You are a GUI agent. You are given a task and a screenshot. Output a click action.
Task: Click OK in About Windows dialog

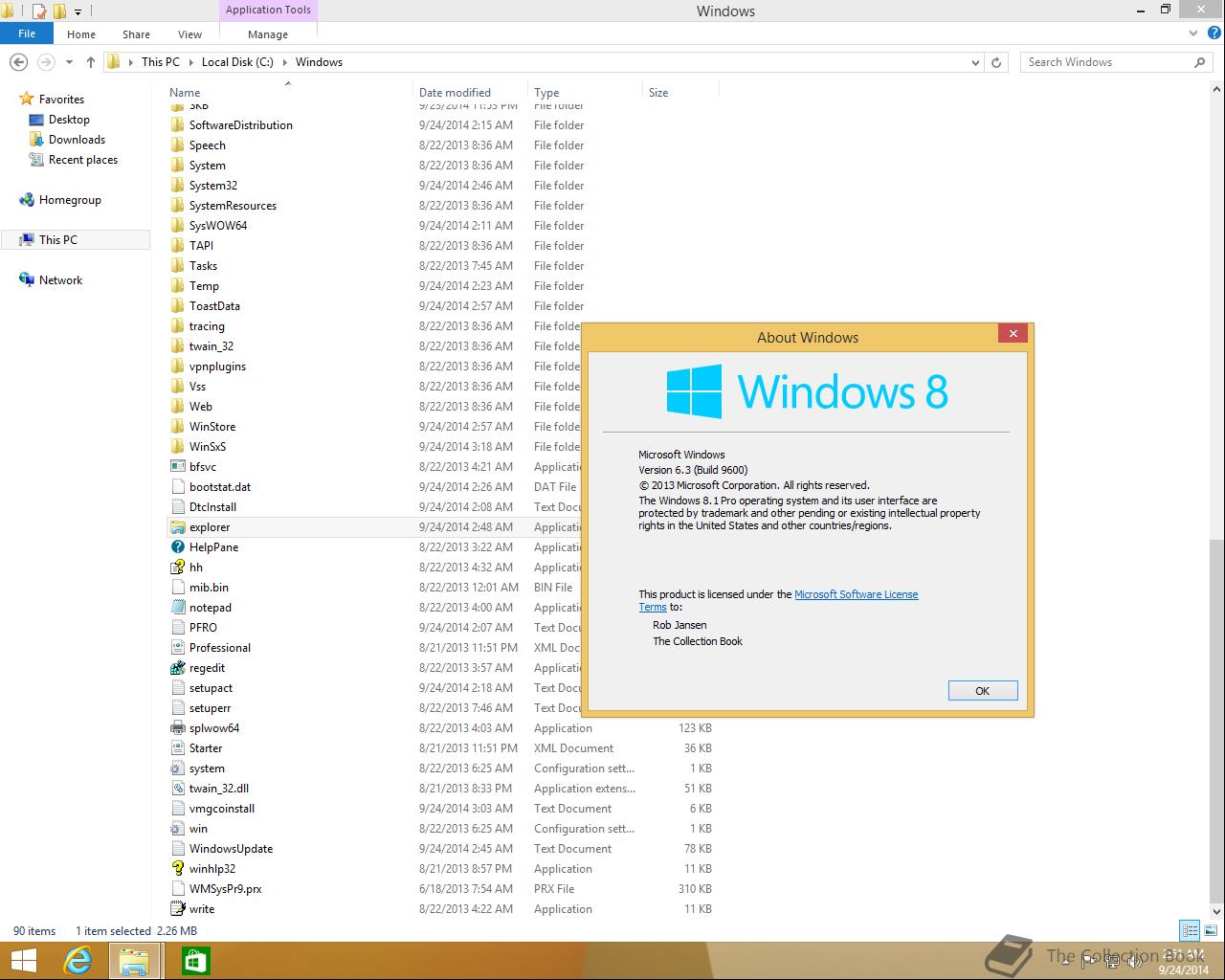coord(983,691)
